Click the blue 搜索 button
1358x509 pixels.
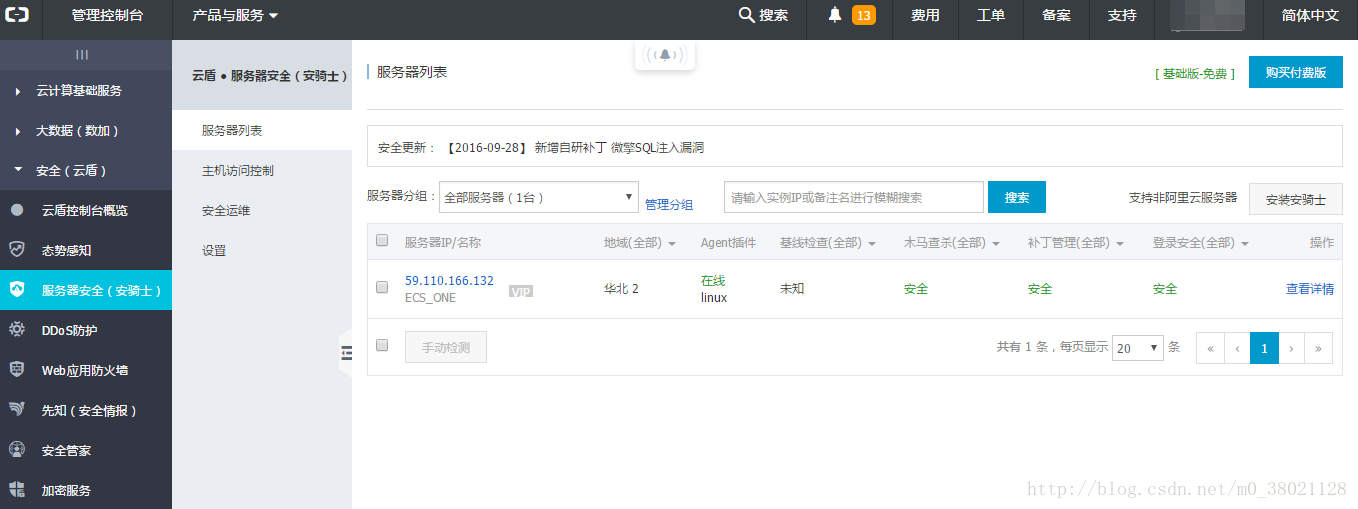1017,197
